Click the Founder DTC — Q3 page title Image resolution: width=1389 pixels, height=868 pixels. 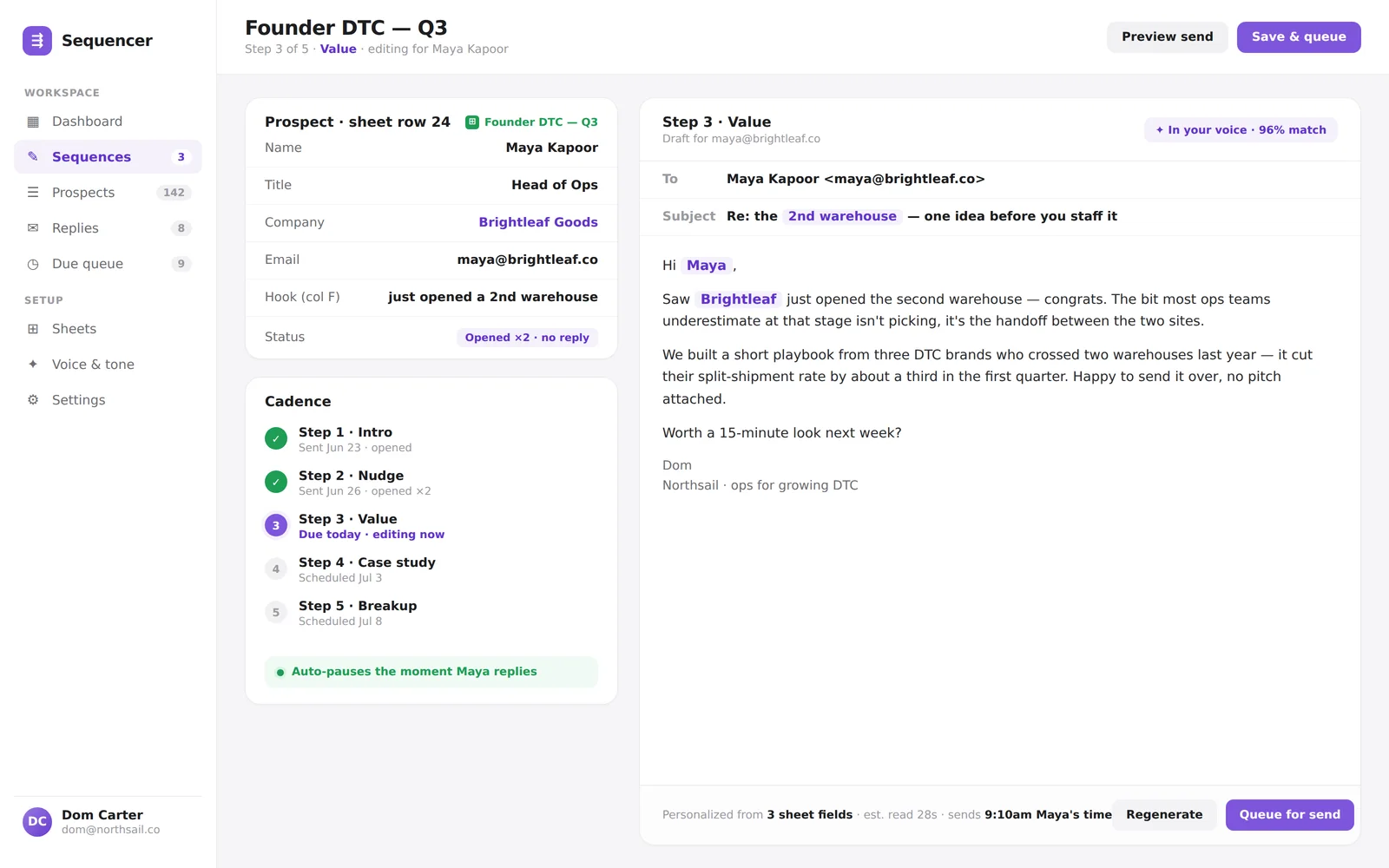pyautogui.click(x=346, y=28)
